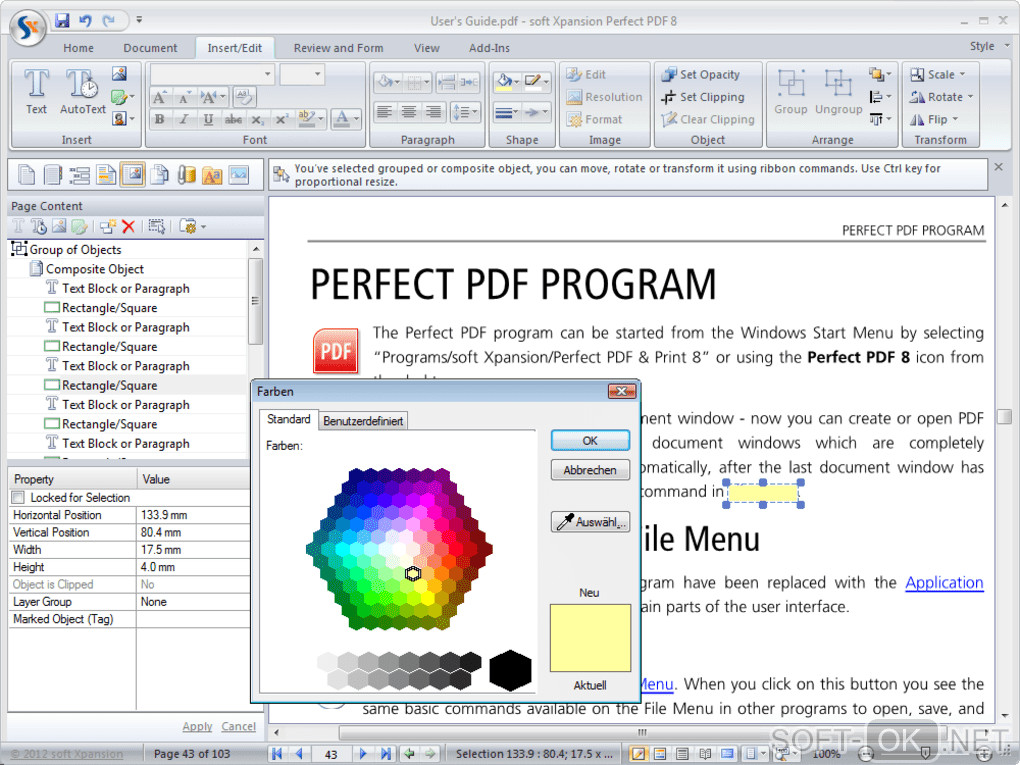Open the font name combo box
Image resolution: width=1020 pixels, height=765 pixels.
212,74
